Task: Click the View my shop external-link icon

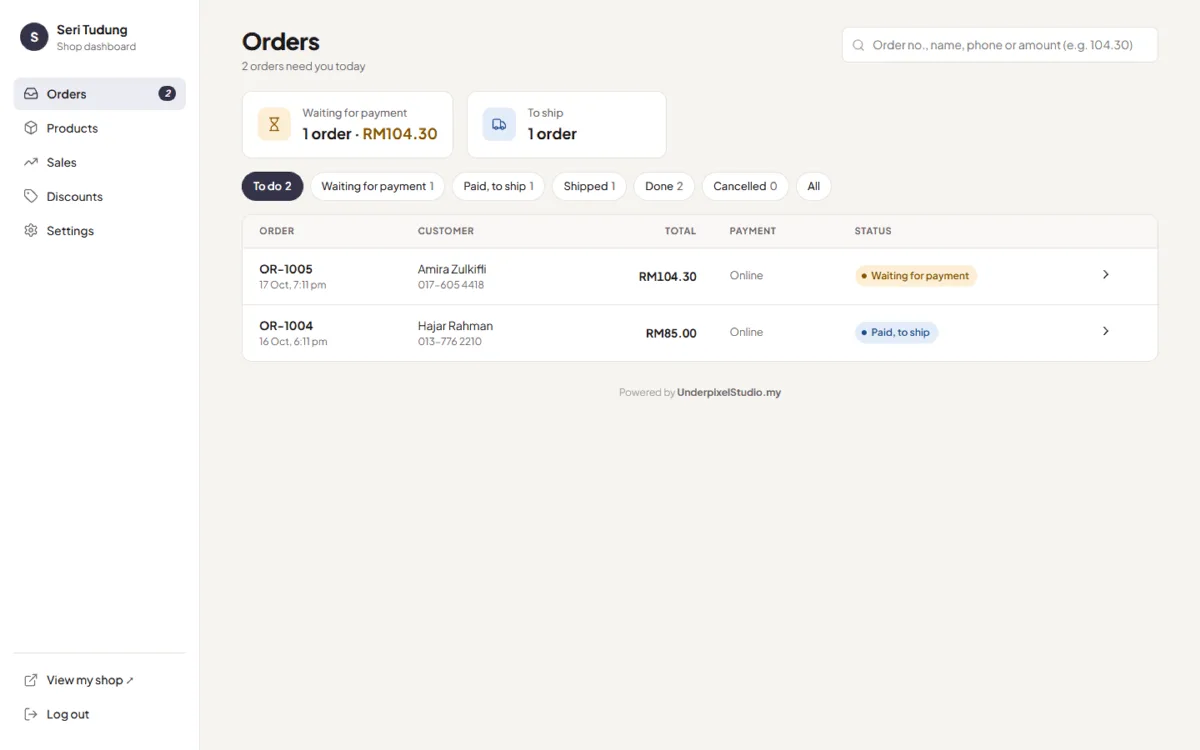Action: click(31, 680)
